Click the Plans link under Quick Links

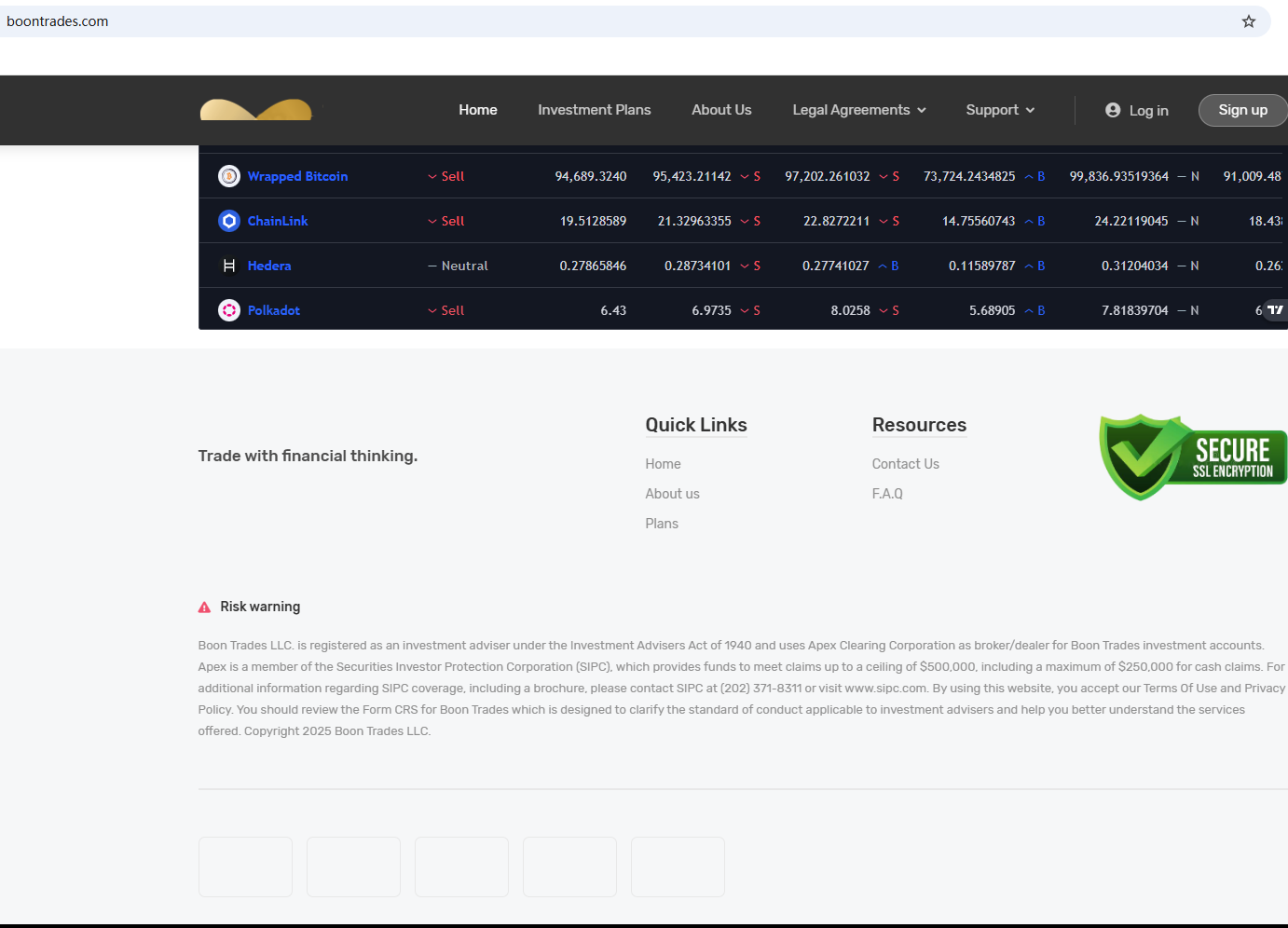(x=662, y=524)
